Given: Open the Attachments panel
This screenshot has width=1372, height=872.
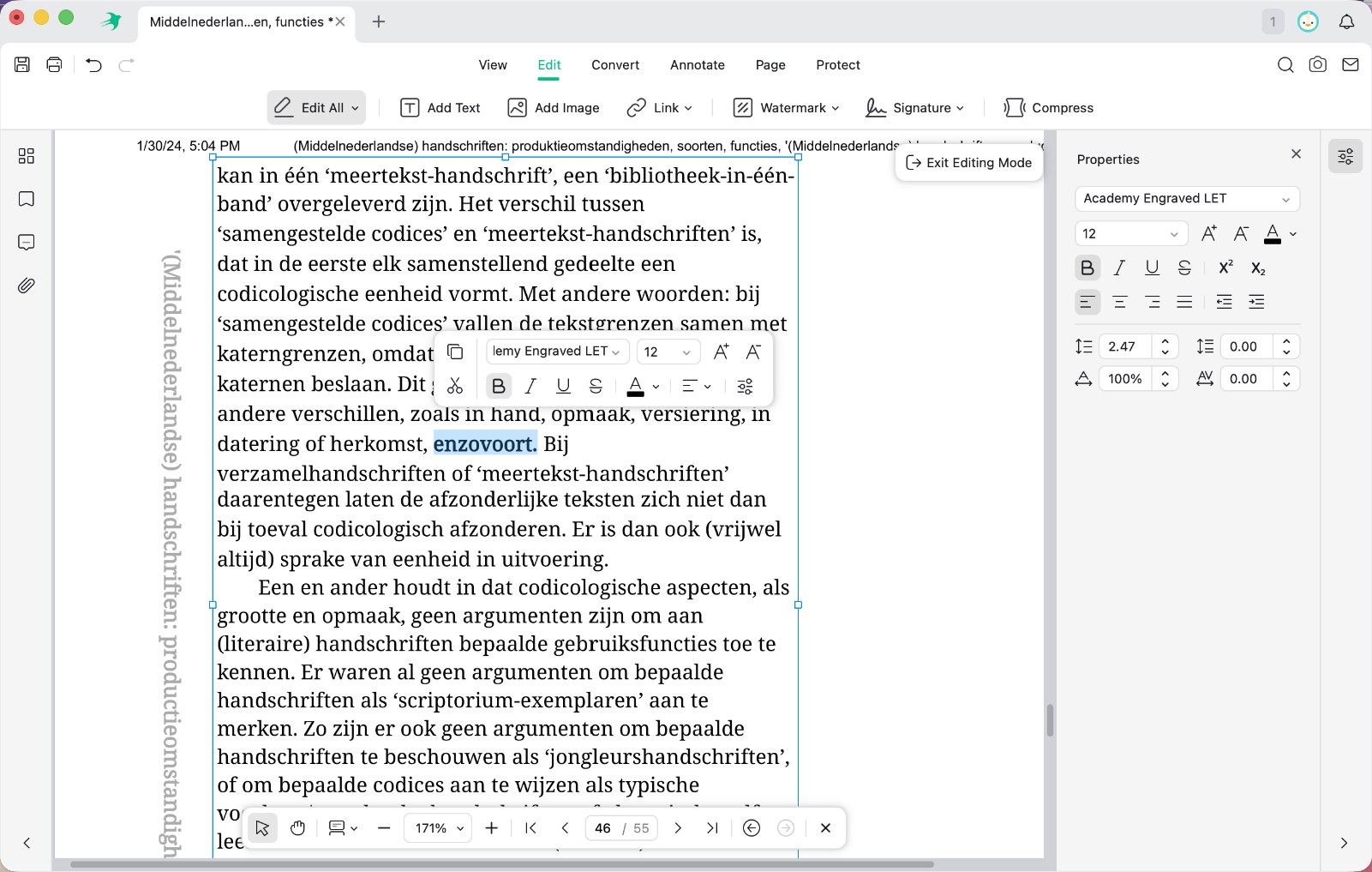Looking at the screenshot, I should click(26, 286).
